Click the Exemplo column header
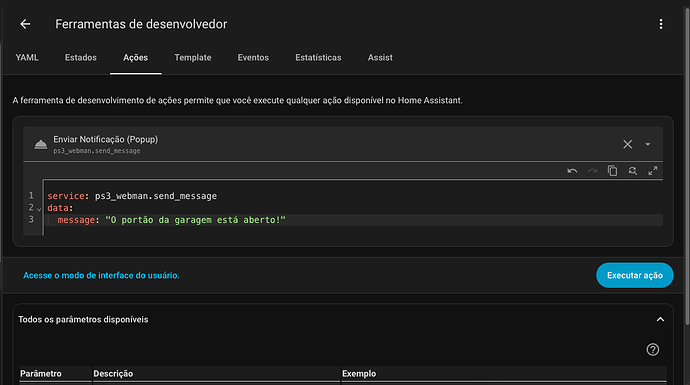This screenshot has width=690, height=385. [x=359, y=374]
